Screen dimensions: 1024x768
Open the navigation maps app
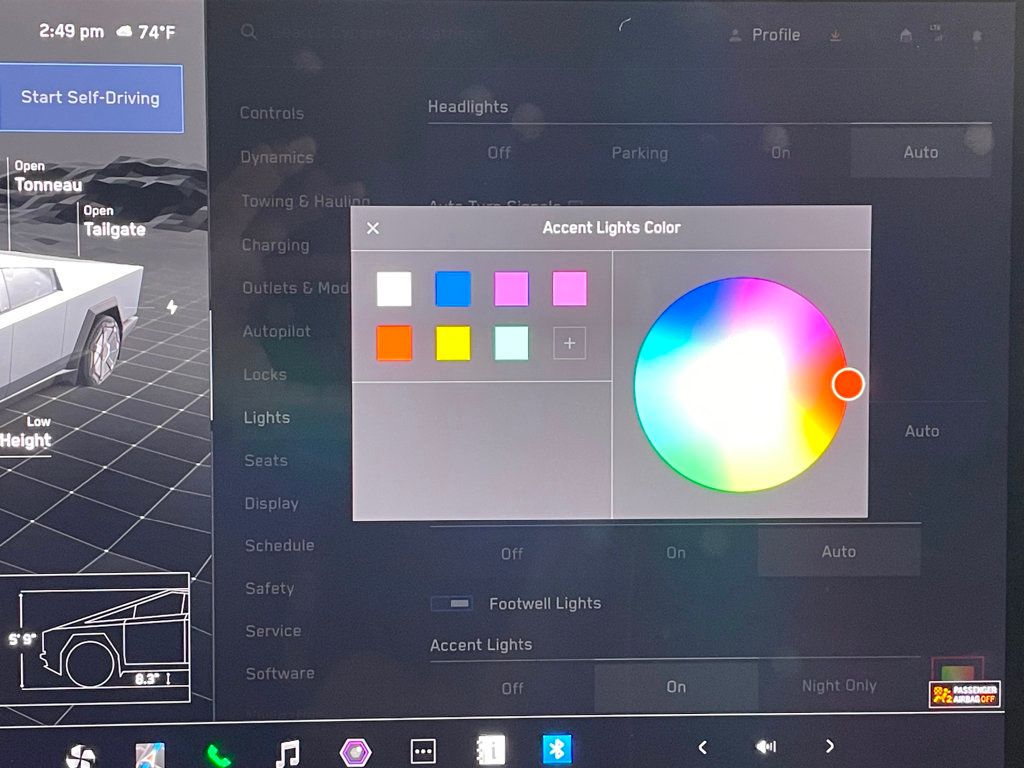point(150,754)
